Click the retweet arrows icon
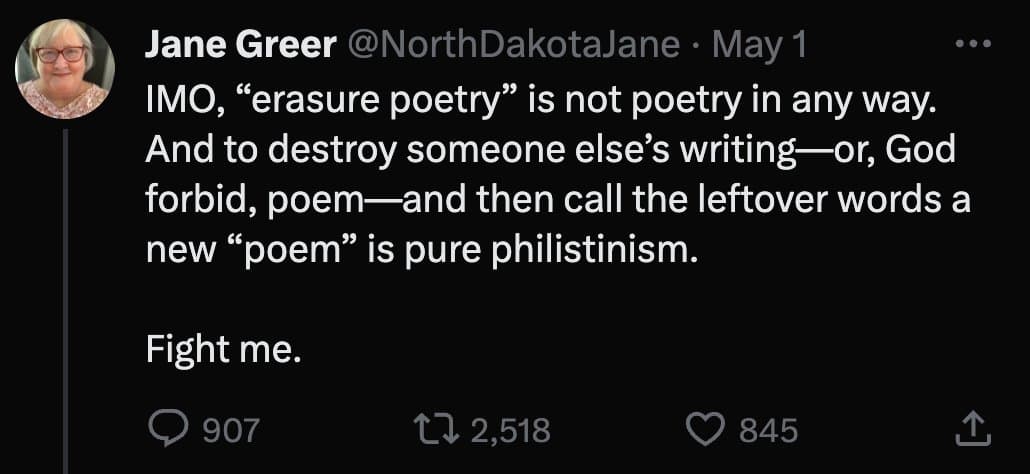 point(436,430)
